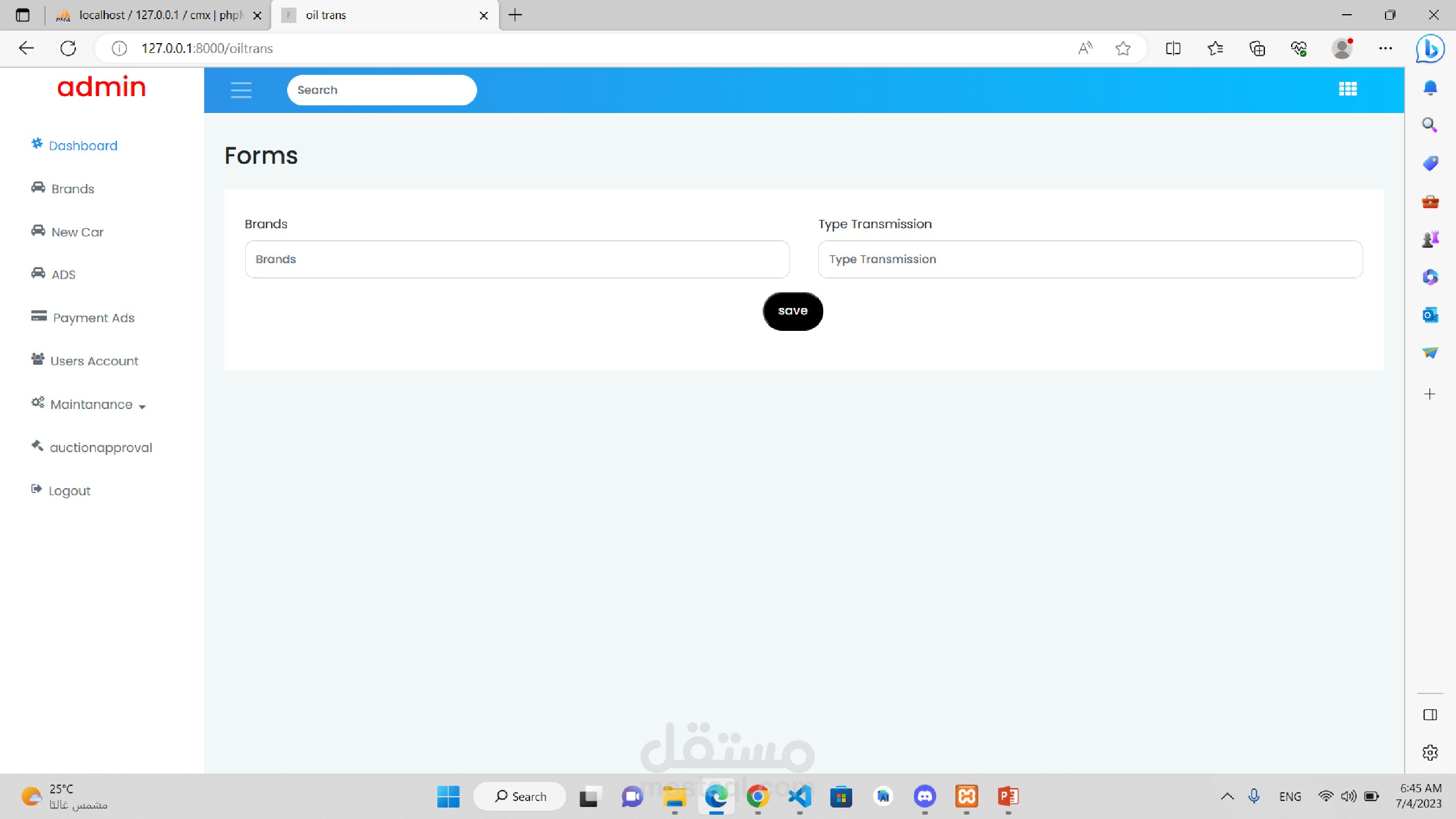Click the hamburger menu icon in header
1456x819 pixels.
click(241, 90)
